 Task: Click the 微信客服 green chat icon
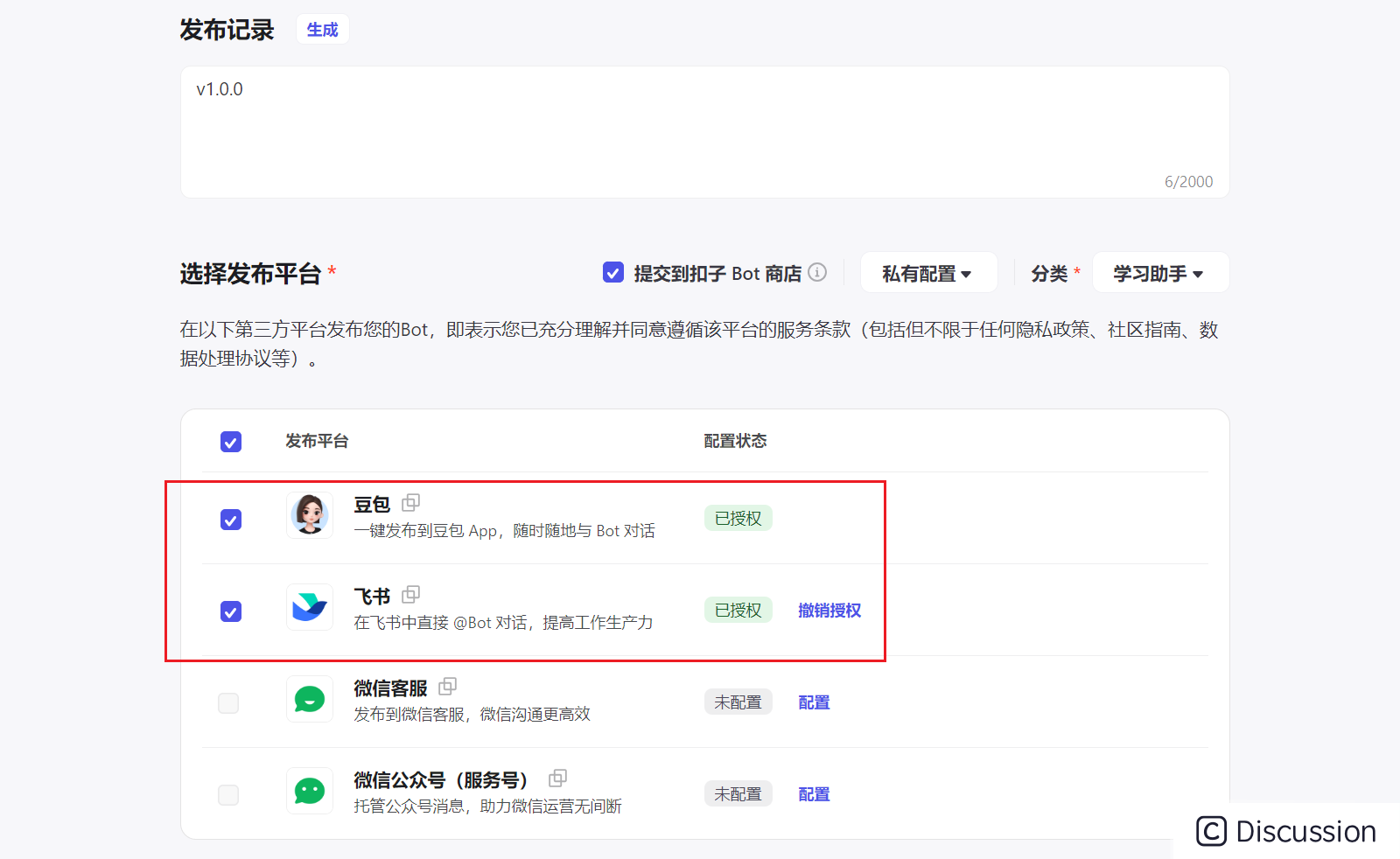310,699
